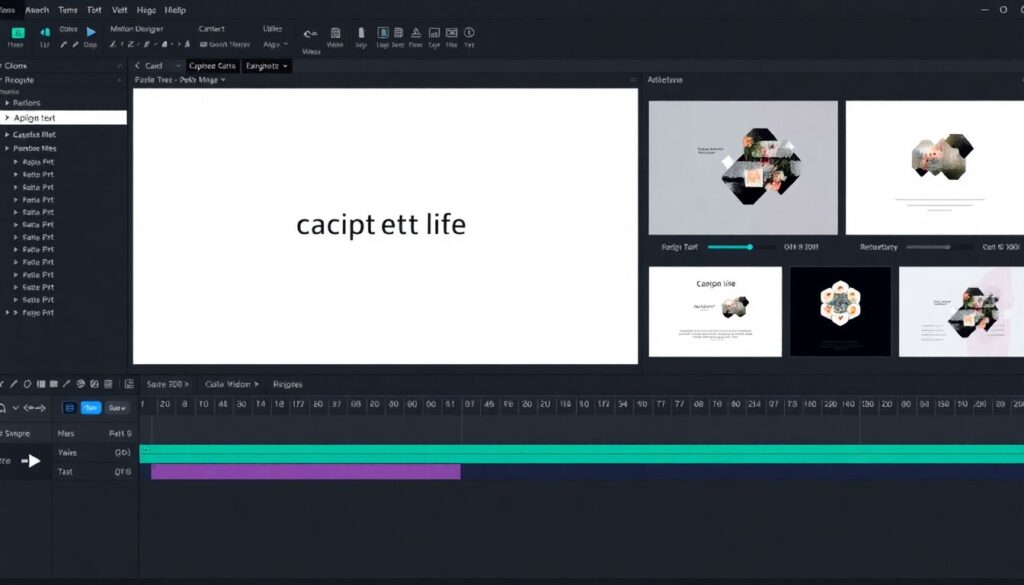Switch to the 'Caphed Catts' tab

click(x=211, y=66)
